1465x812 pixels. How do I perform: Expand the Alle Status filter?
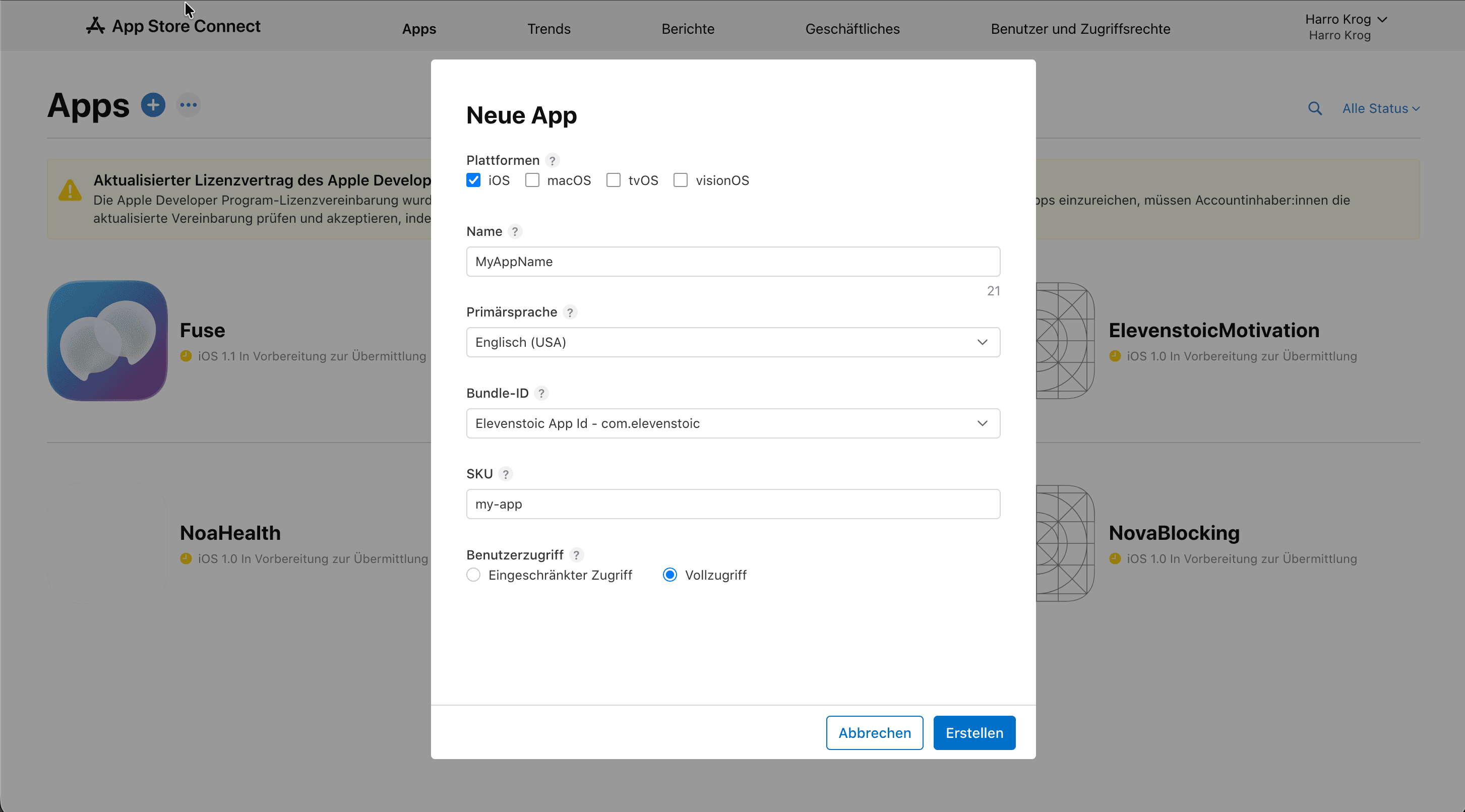coord(1381,108)
